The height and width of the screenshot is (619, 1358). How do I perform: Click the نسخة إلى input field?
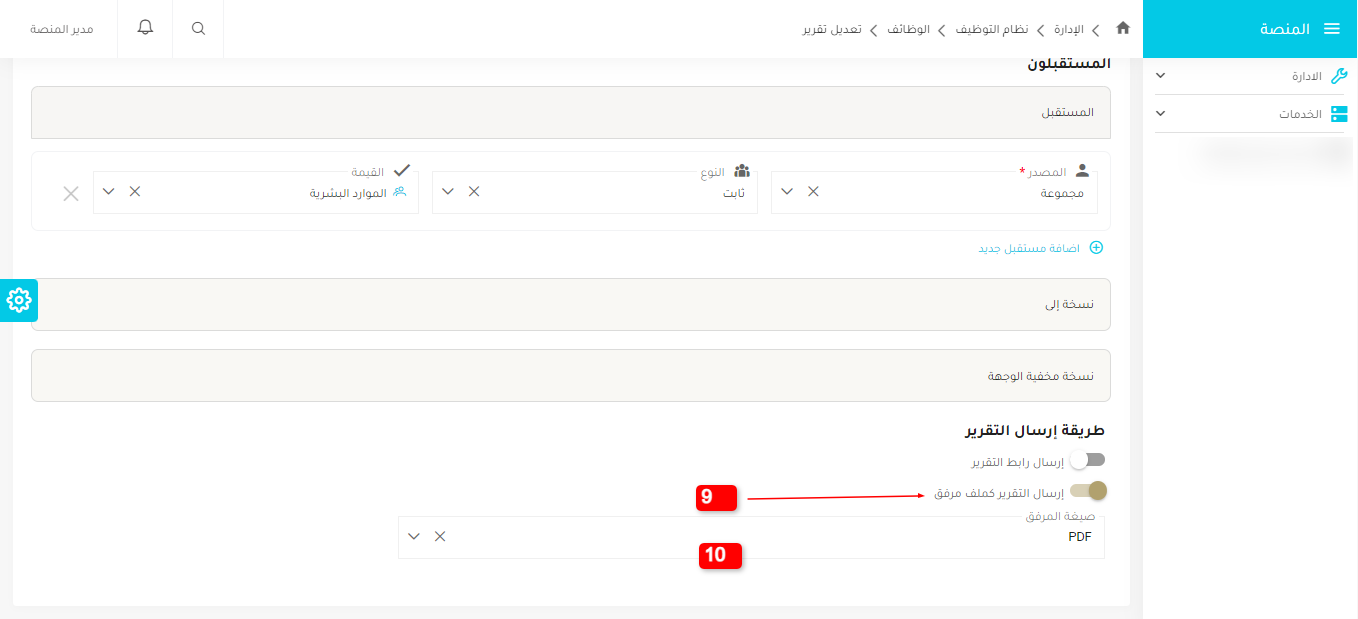pos(570,305)
